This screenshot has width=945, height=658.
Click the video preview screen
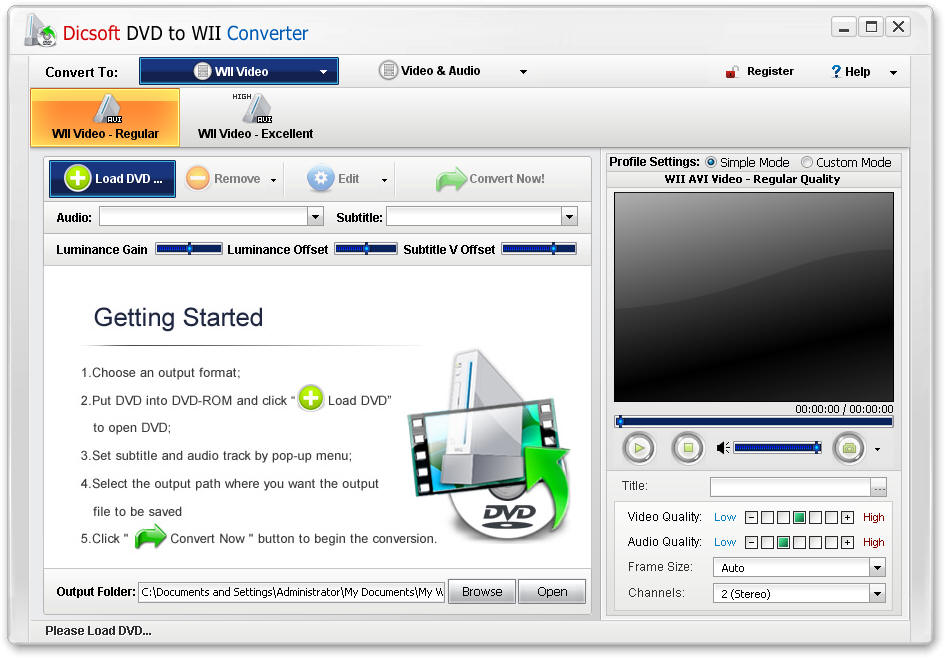point(754,297)
